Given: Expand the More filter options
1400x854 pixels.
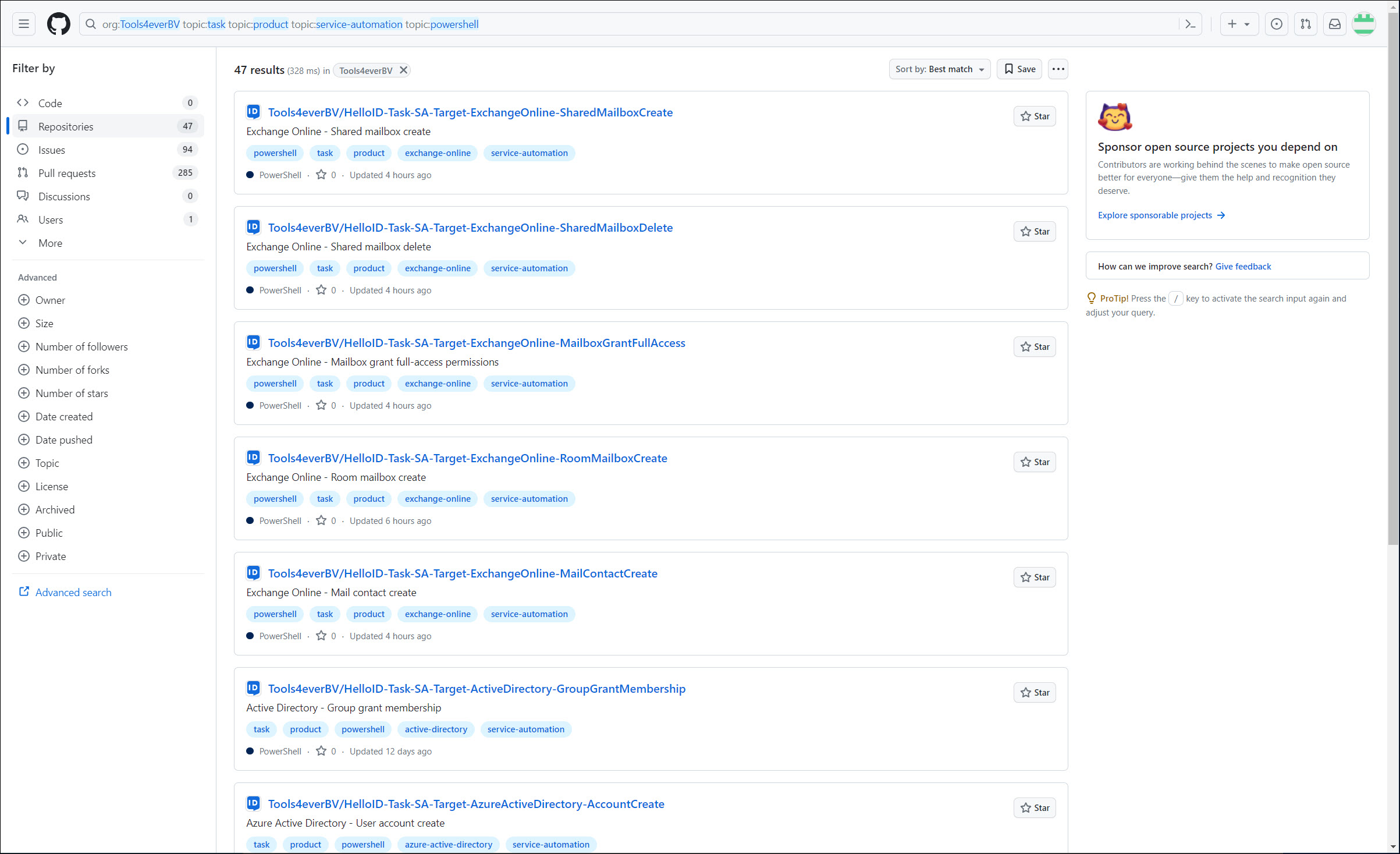Looking at the screenshot, I should pyautogui.click(x=108, y=243).
